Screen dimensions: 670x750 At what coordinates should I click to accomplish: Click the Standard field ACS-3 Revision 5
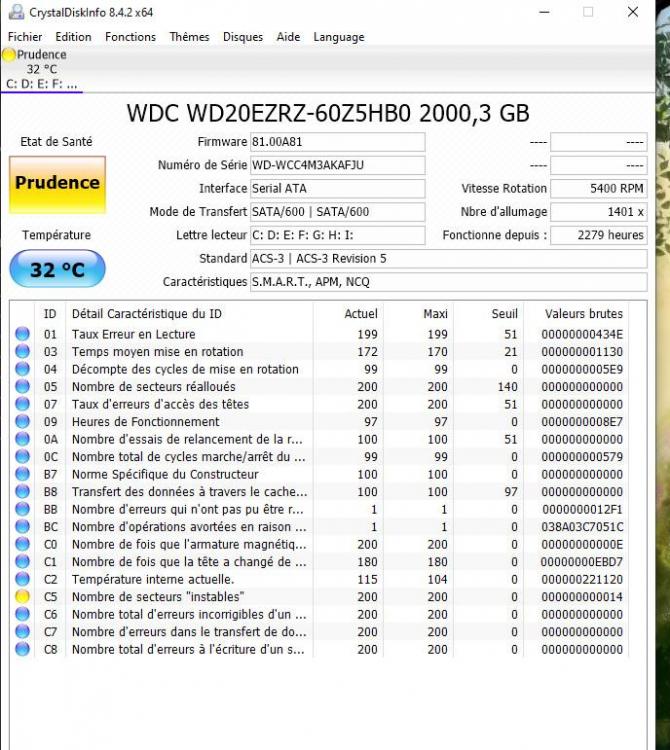(449, 259)
